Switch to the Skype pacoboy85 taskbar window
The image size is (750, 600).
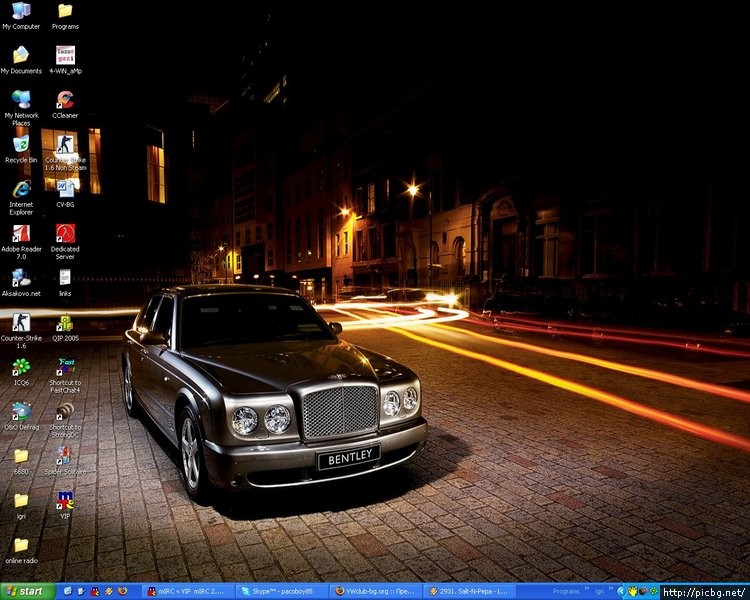point(283,591)
